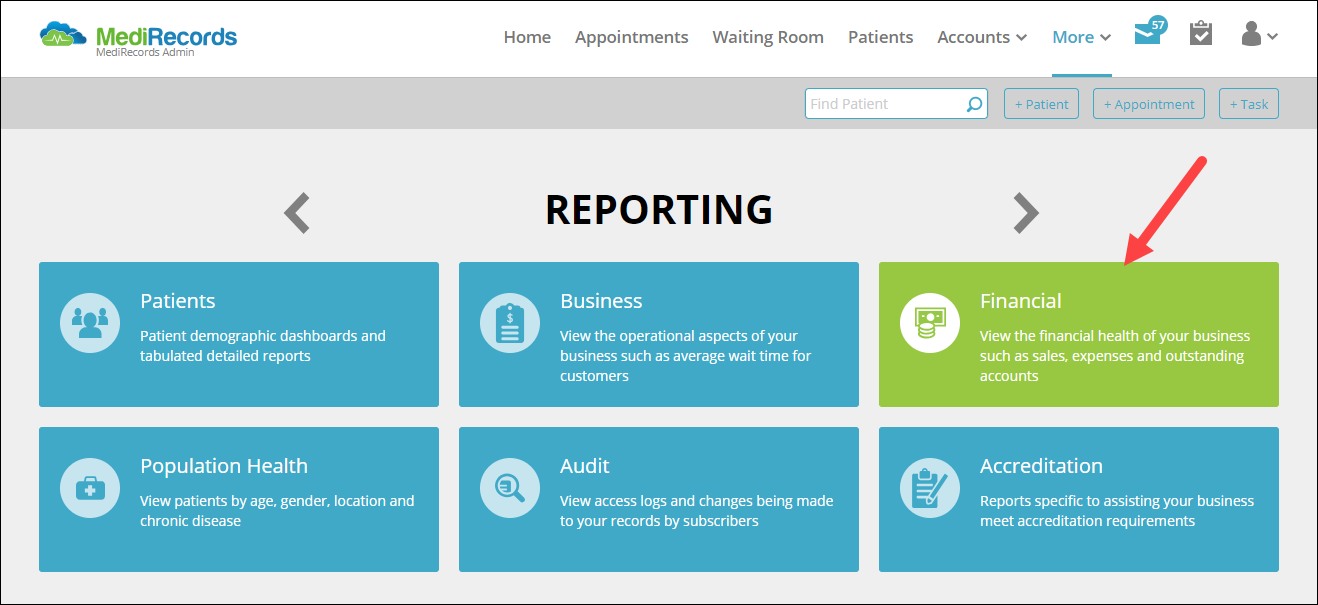The width and height of the screenshot is (1318, 605).
Task: Go to next section with right arrow
Action: (1026, 212)
